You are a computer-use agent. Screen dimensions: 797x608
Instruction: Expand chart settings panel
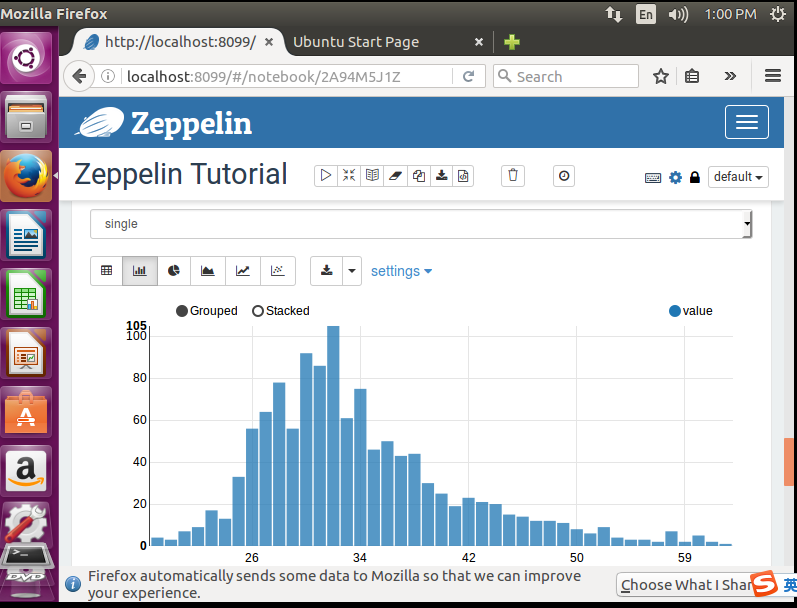click(x=401, y=271)
